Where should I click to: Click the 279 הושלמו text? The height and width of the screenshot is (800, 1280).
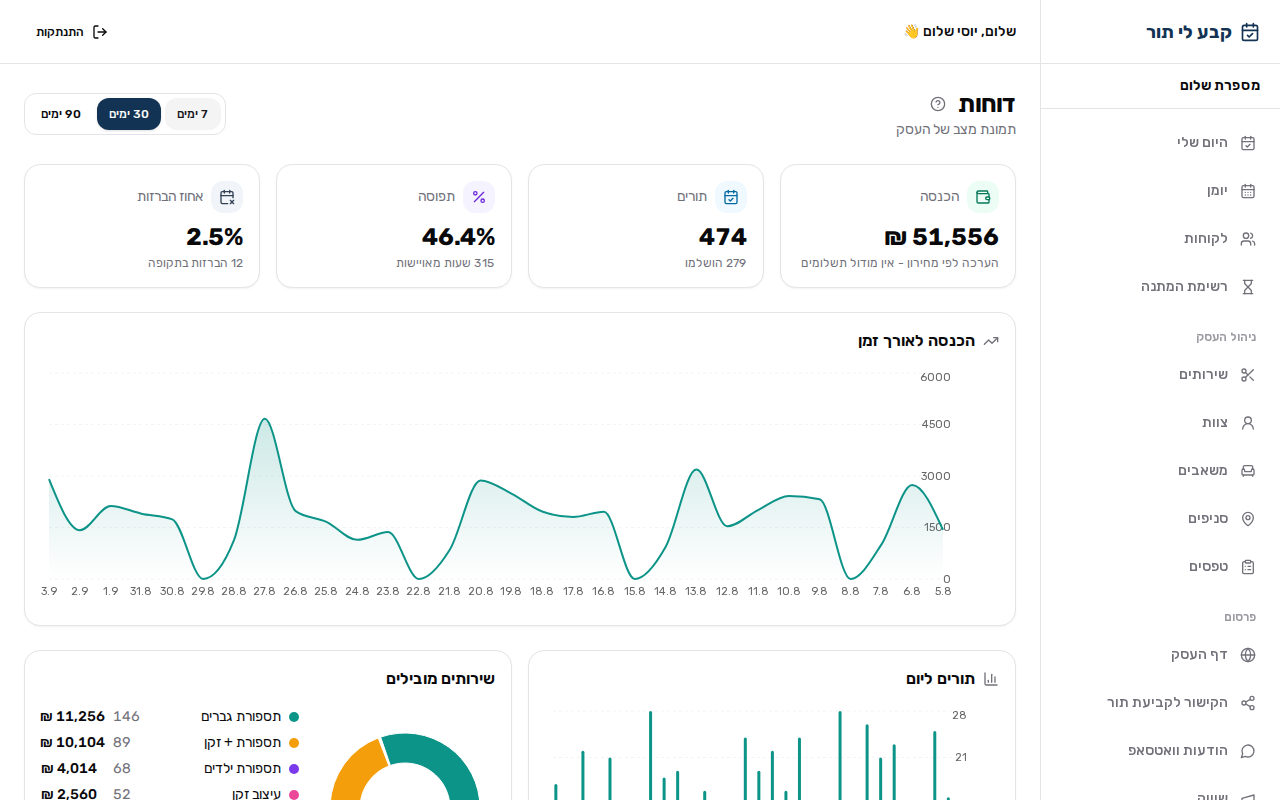click(x=716, y=263)
